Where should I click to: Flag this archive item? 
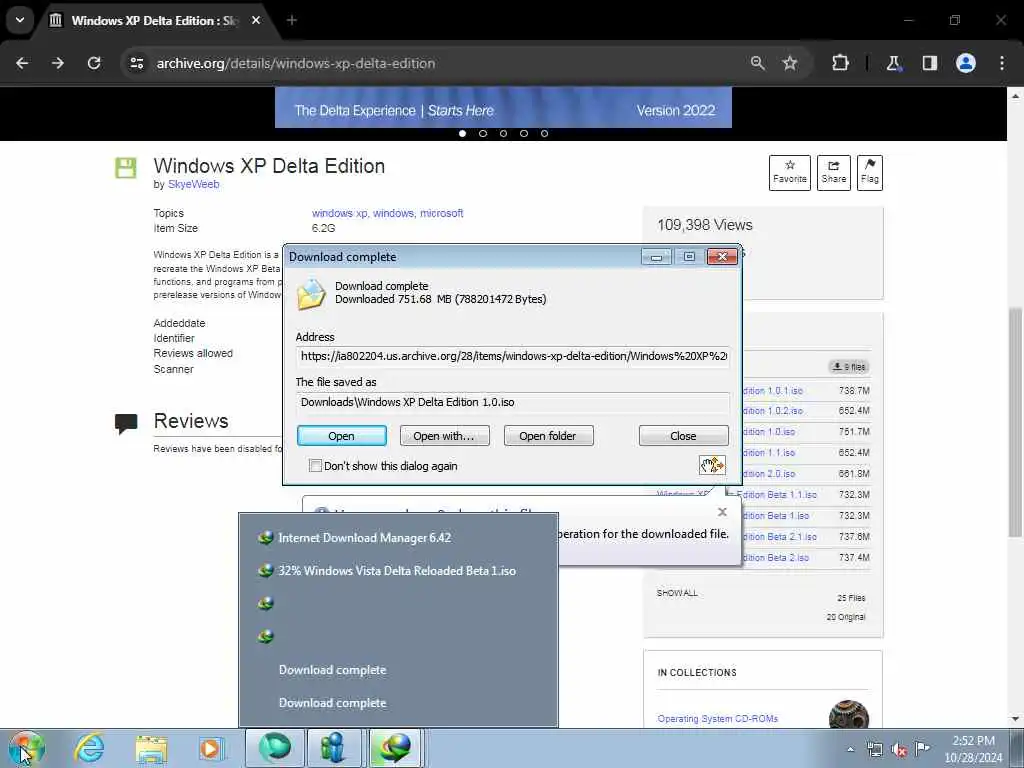[x=869, y=172]
